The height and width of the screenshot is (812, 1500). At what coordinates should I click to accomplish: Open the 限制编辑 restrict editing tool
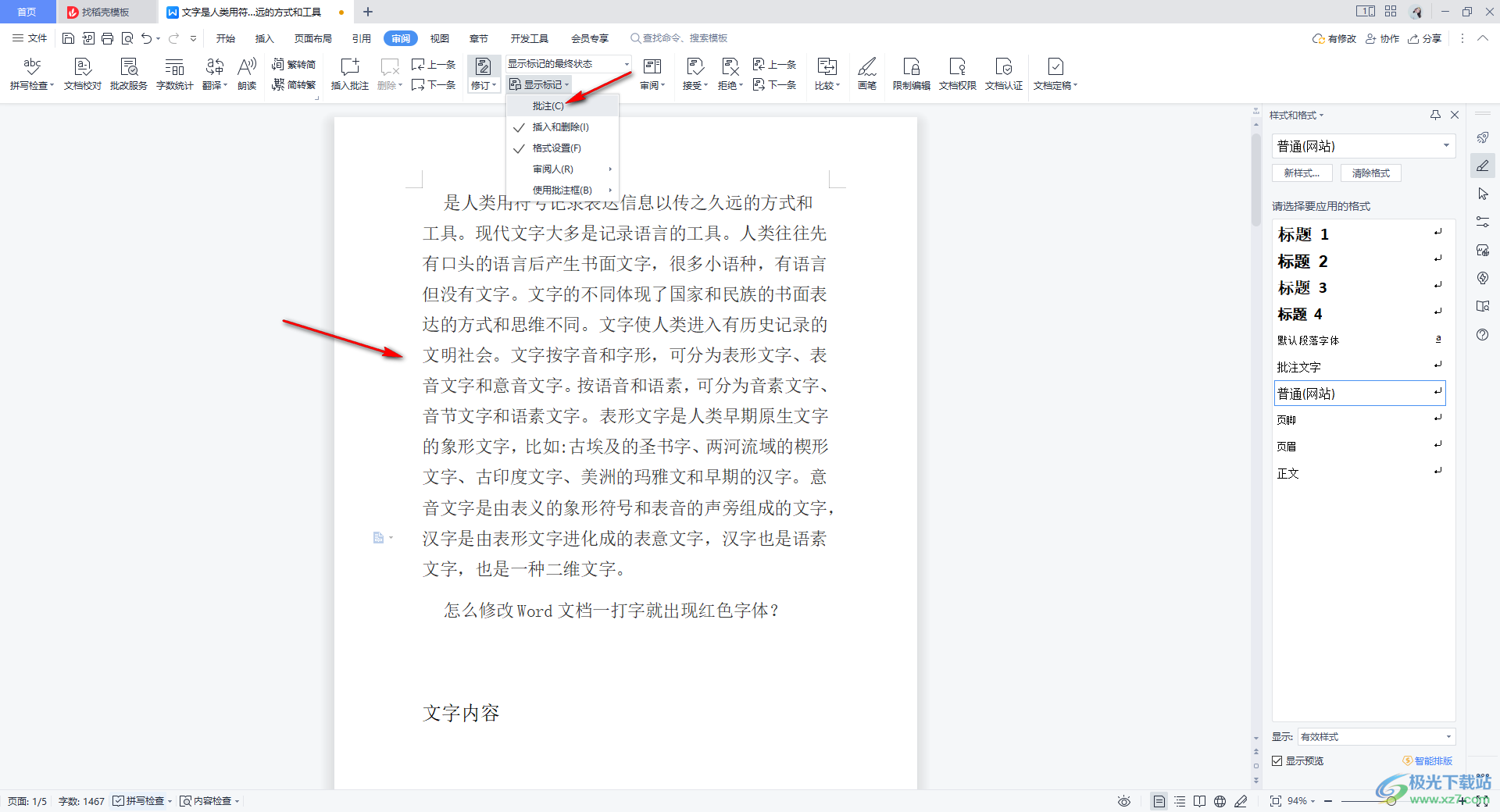tap(912, 74)
